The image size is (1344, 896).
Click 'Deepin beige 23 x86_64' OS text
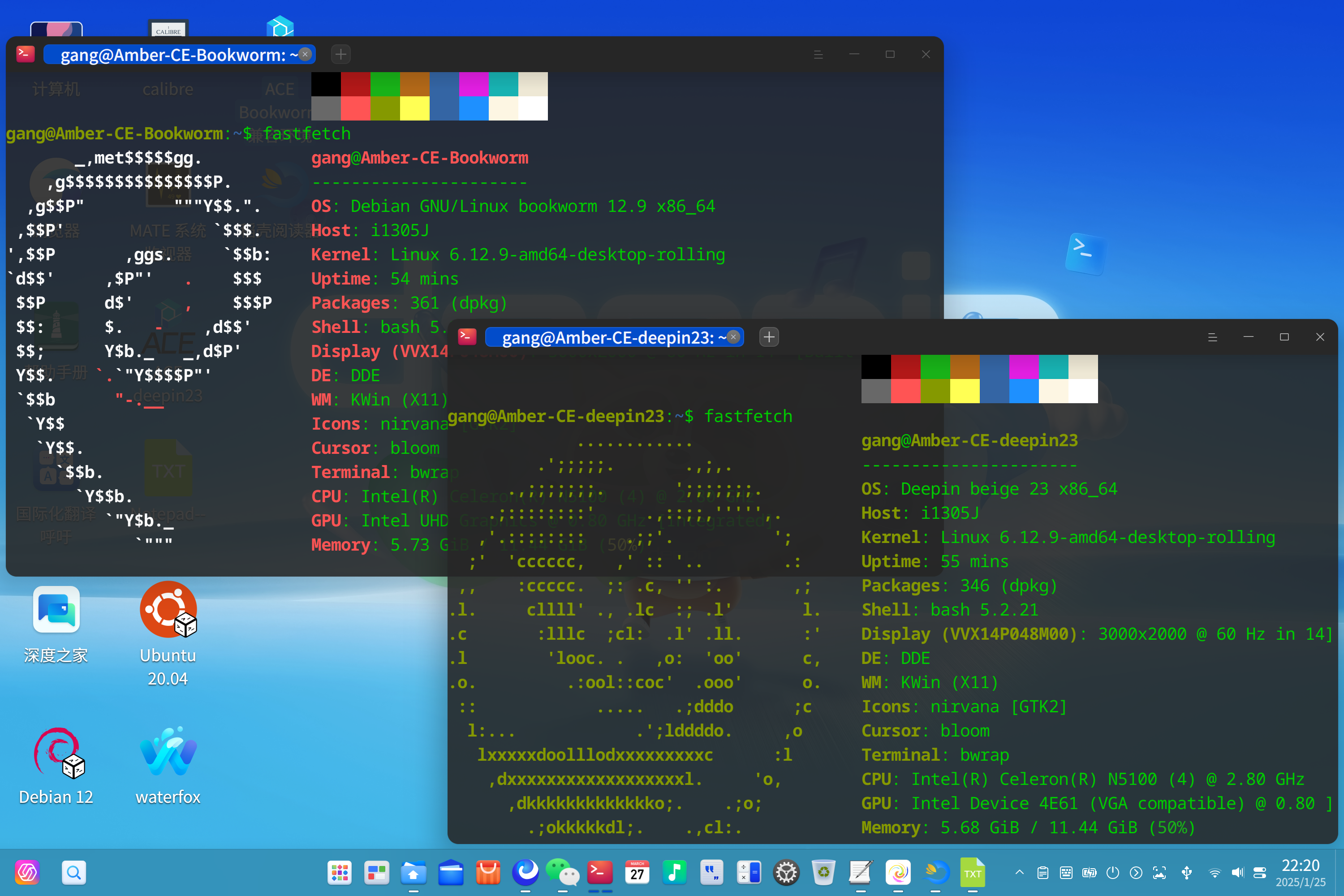[1008, 489]
